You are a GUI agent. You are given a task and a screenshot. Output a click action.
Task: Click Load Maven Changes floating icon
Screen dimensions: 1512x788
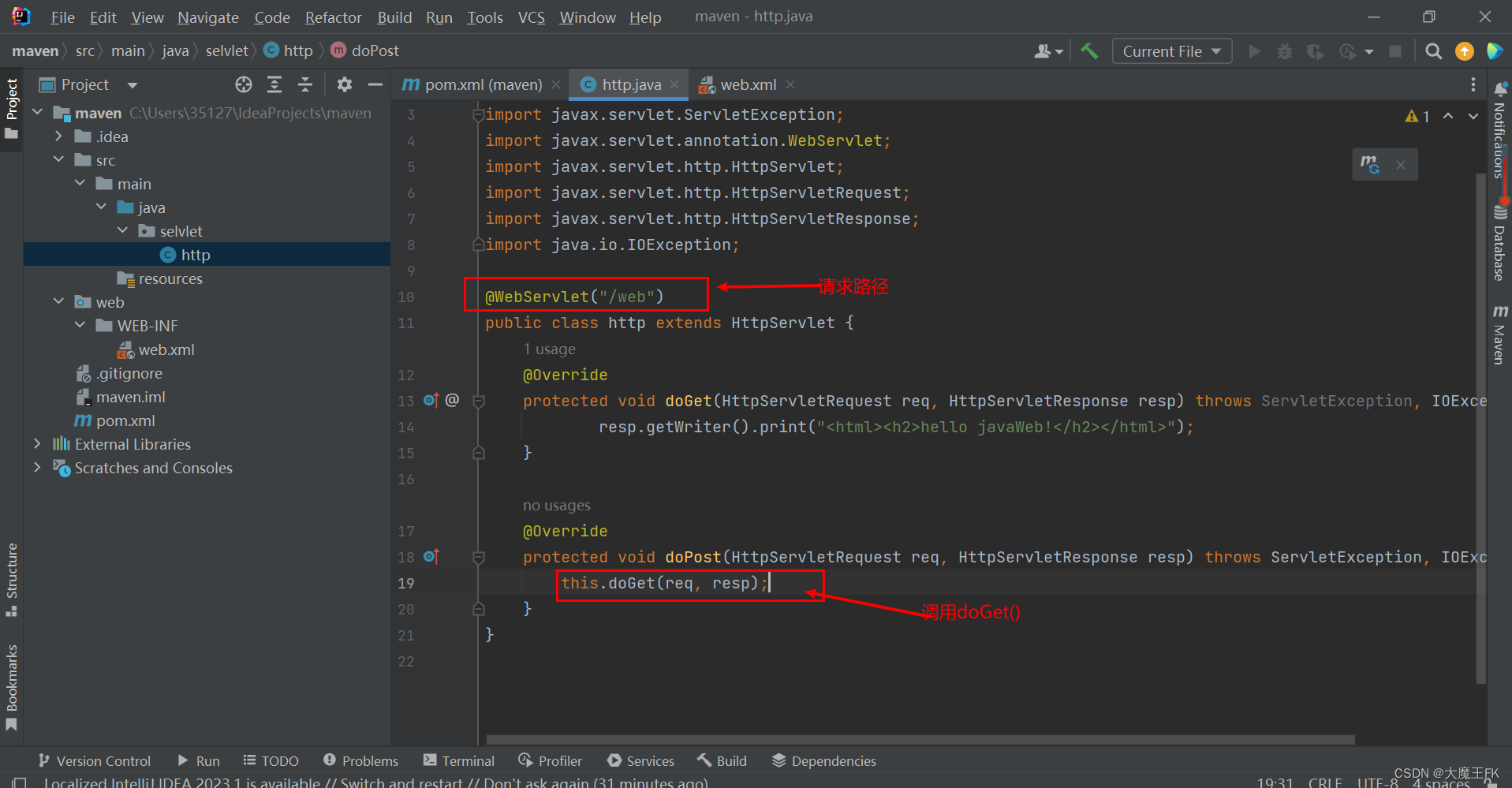tap(1370, 164)
